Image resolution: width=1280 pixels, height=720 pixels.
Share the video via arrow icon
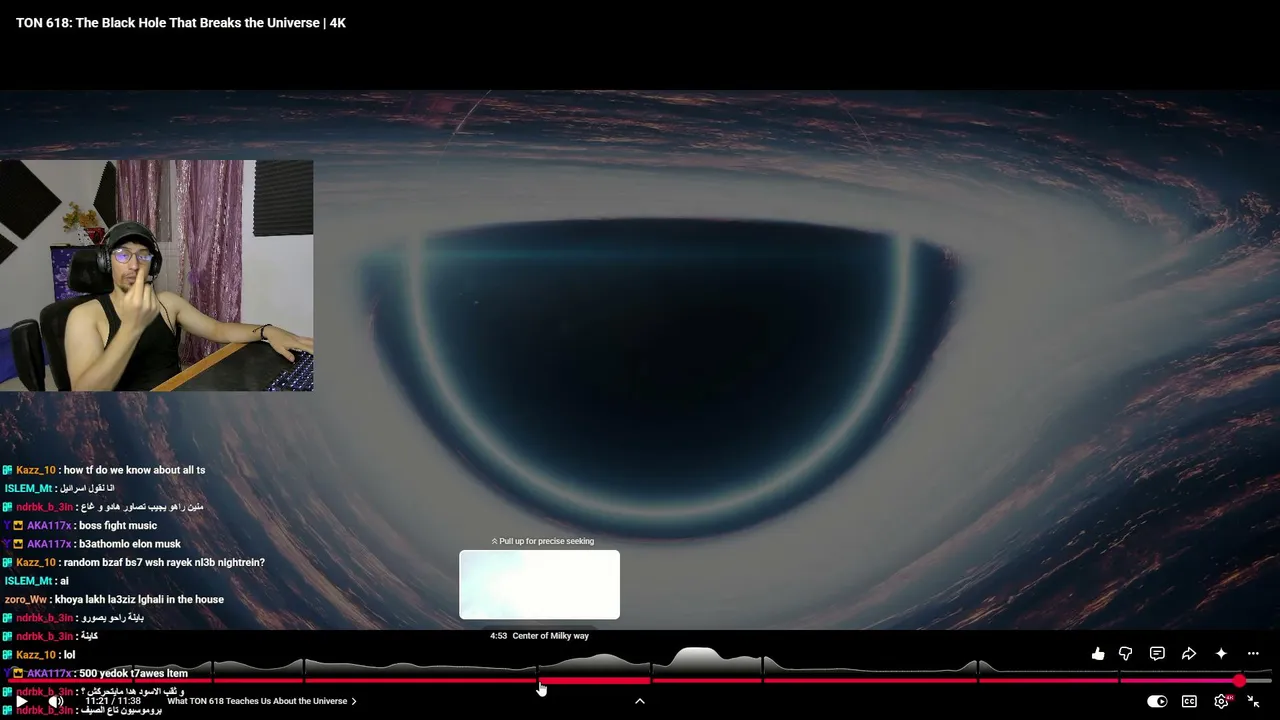1189,654
